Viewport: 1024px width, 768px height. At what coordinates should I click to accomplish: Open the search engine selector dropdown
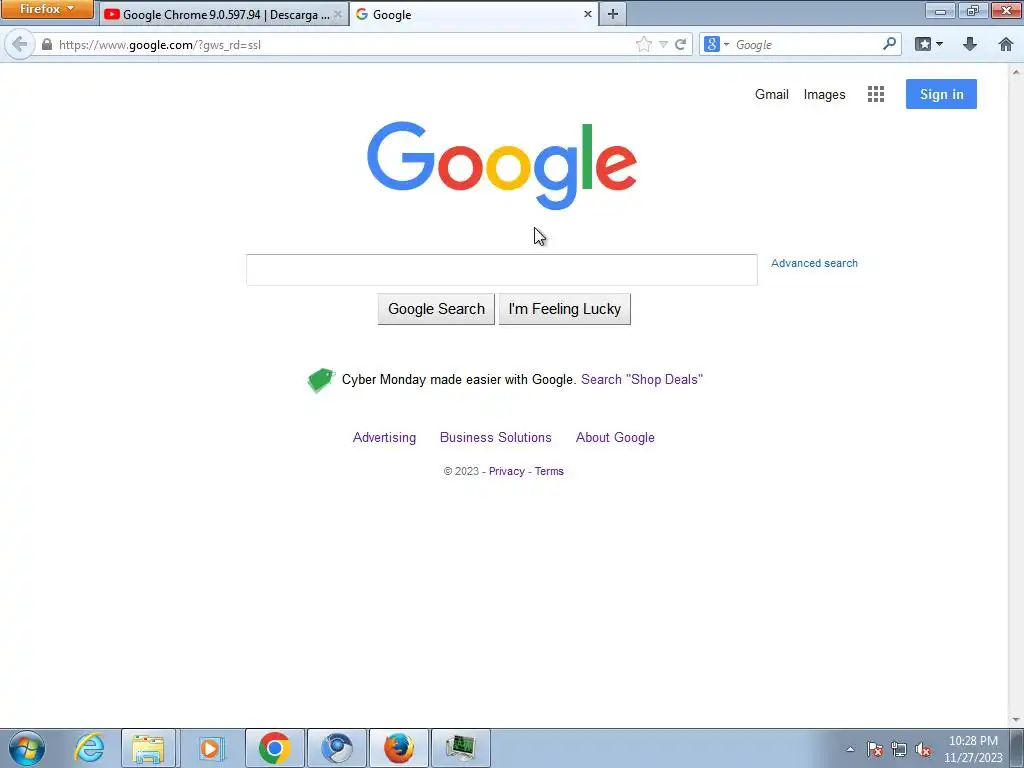click(716, 44)
